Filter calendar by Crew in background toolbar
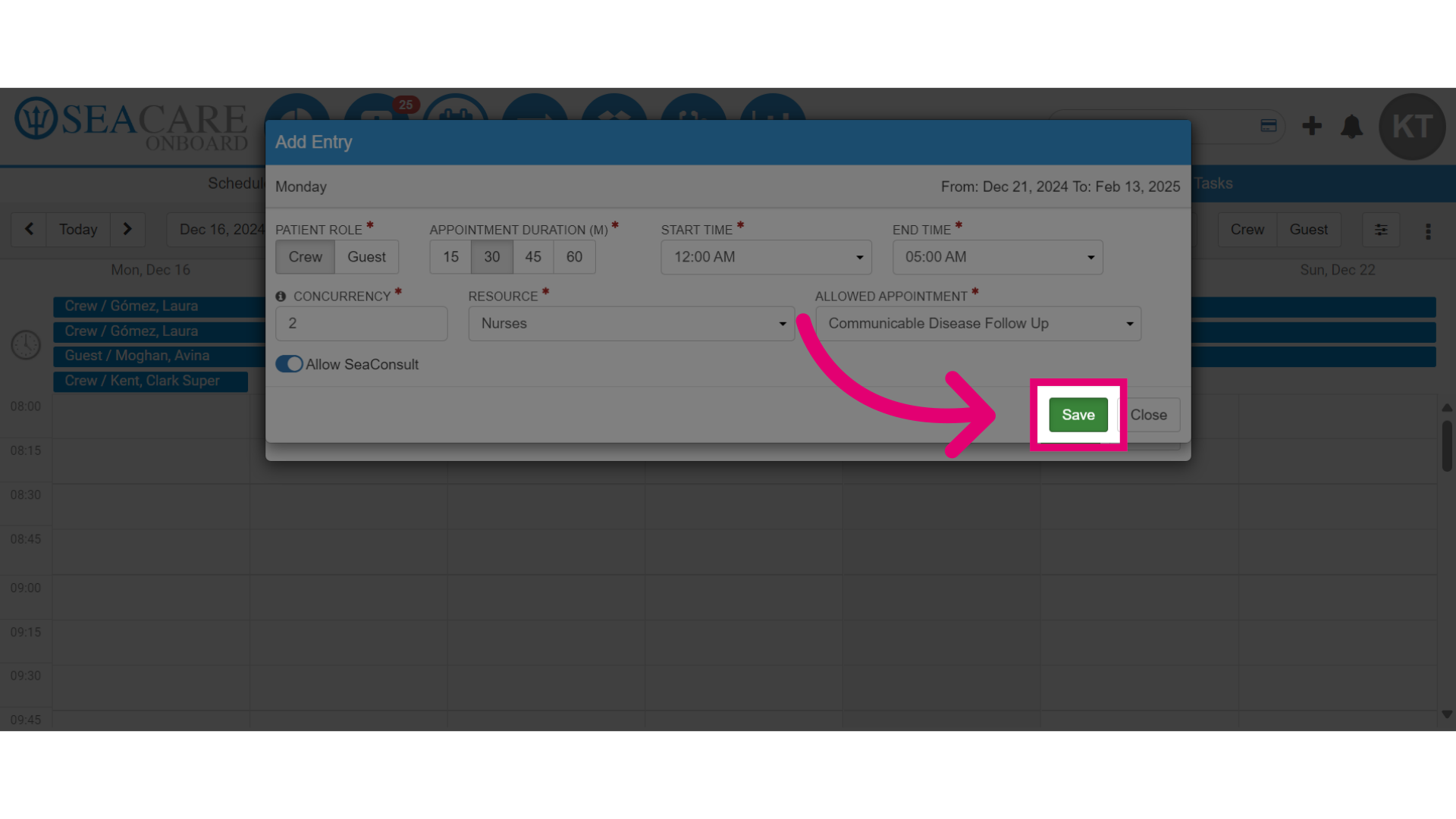This screenshot has height=819, width=1456. point(1247,229)
